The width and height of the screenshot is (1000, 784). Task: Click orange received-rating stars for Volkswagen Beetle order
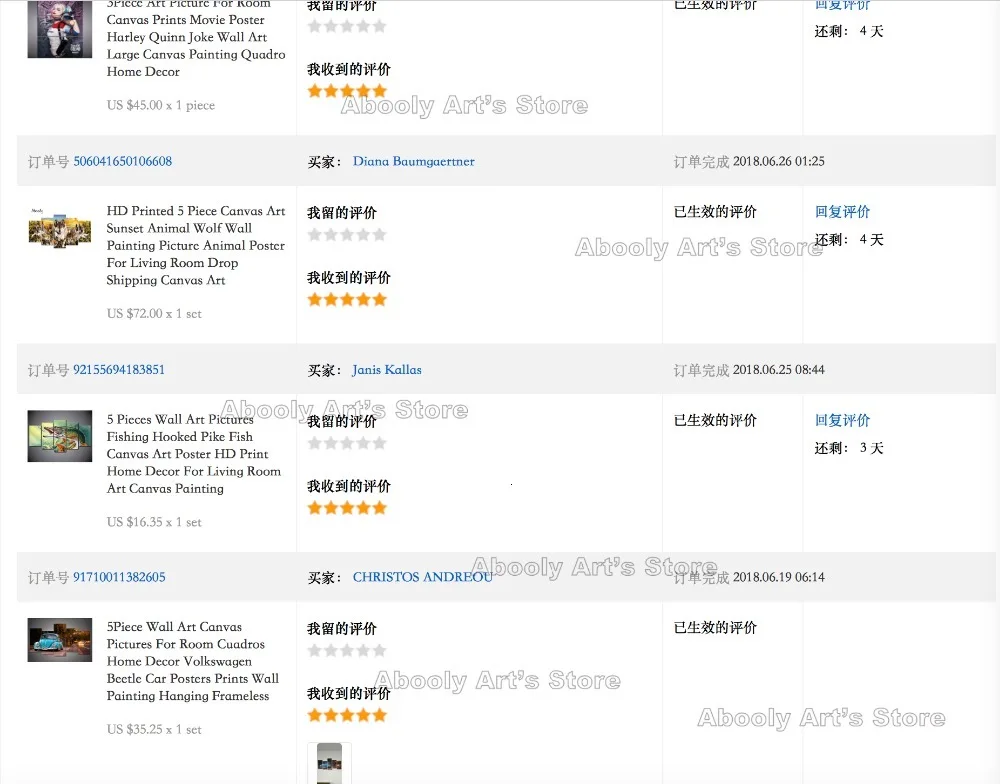346,715
